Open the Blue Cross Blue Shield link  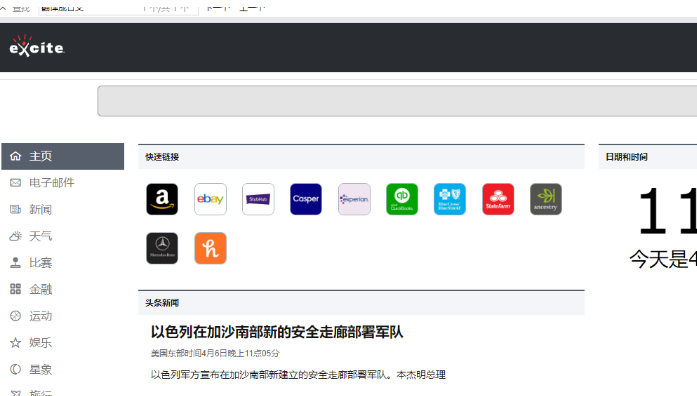pos(450,199)
